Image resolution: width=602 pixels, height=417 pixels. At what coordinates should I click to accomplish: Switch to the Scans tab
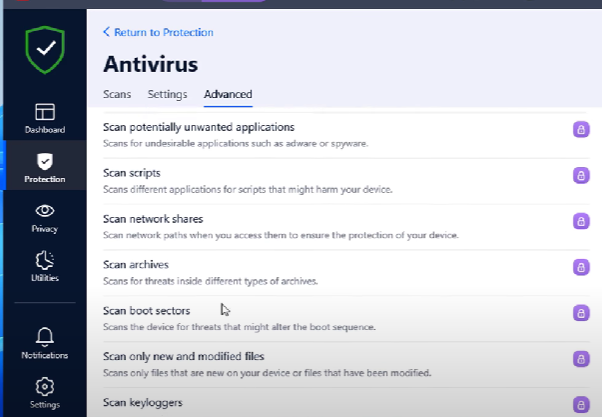tap(117, 95)
